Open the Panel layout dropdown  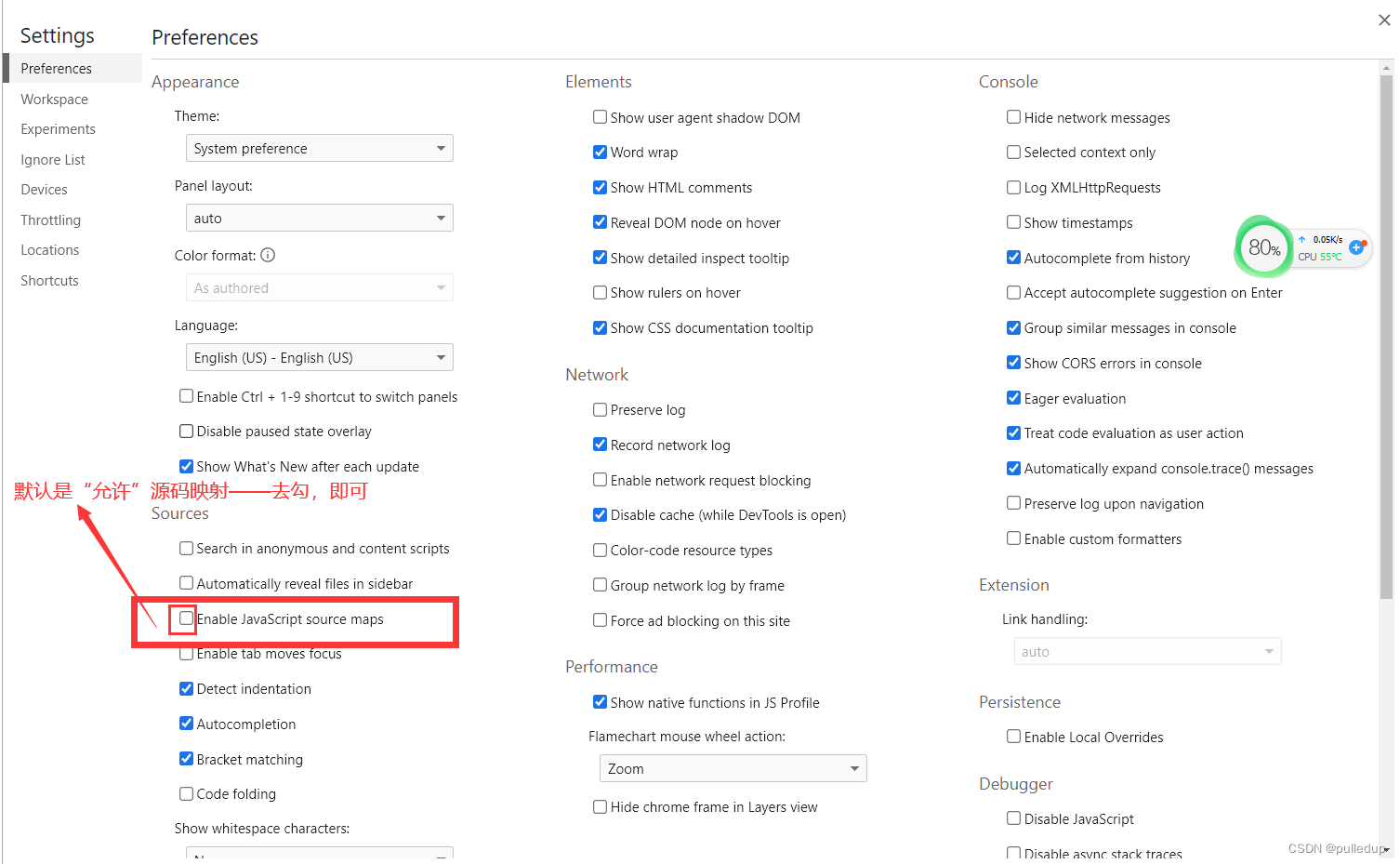[319, 218]
